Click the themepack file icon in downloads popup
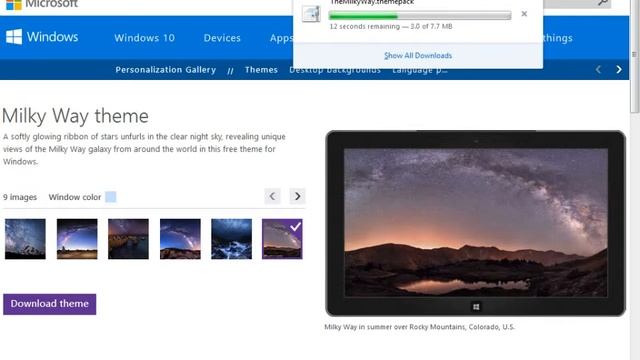Viewport: 640px width, 360px height. (311, 13)
